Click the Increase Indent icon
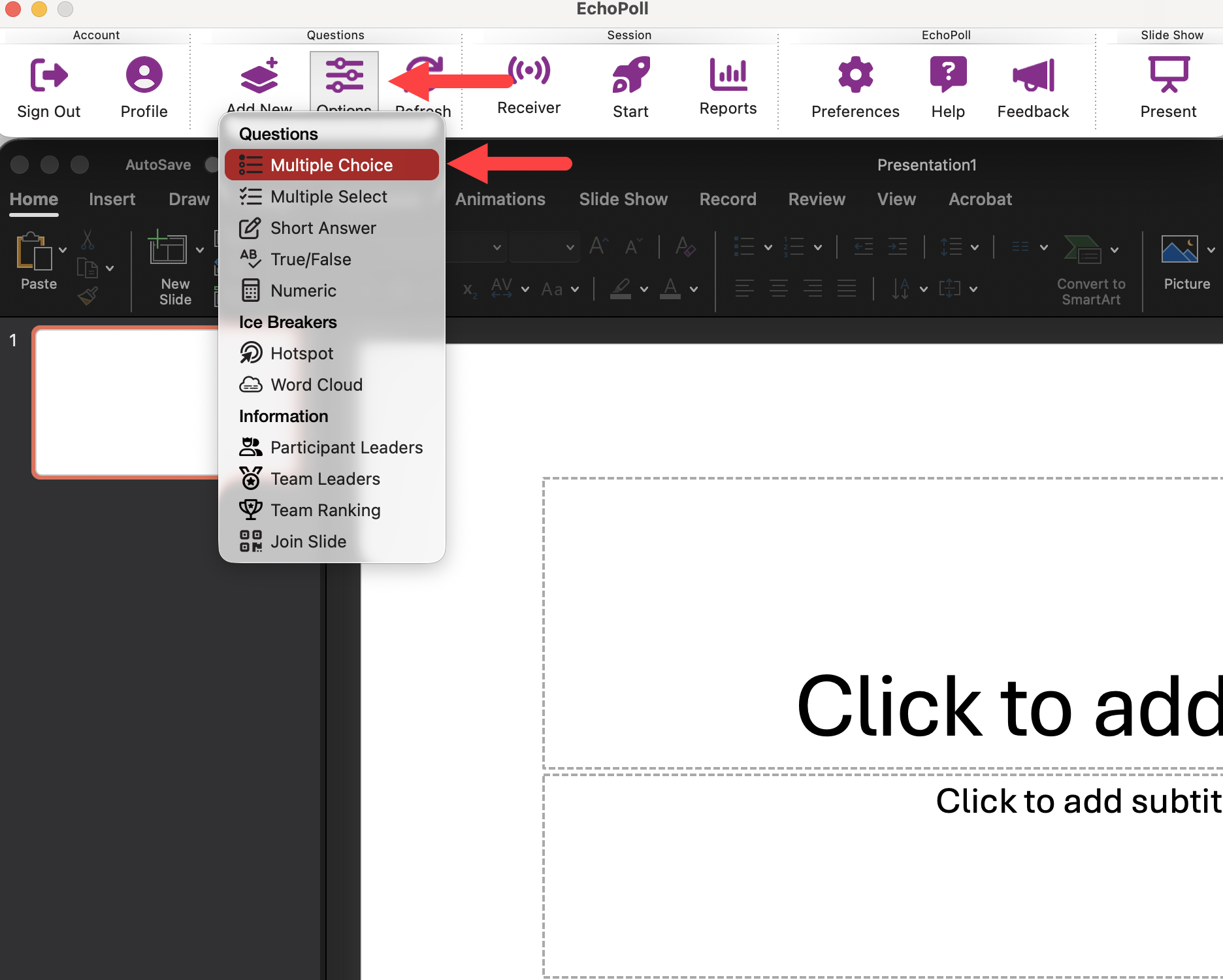 (x=897, y=247)
